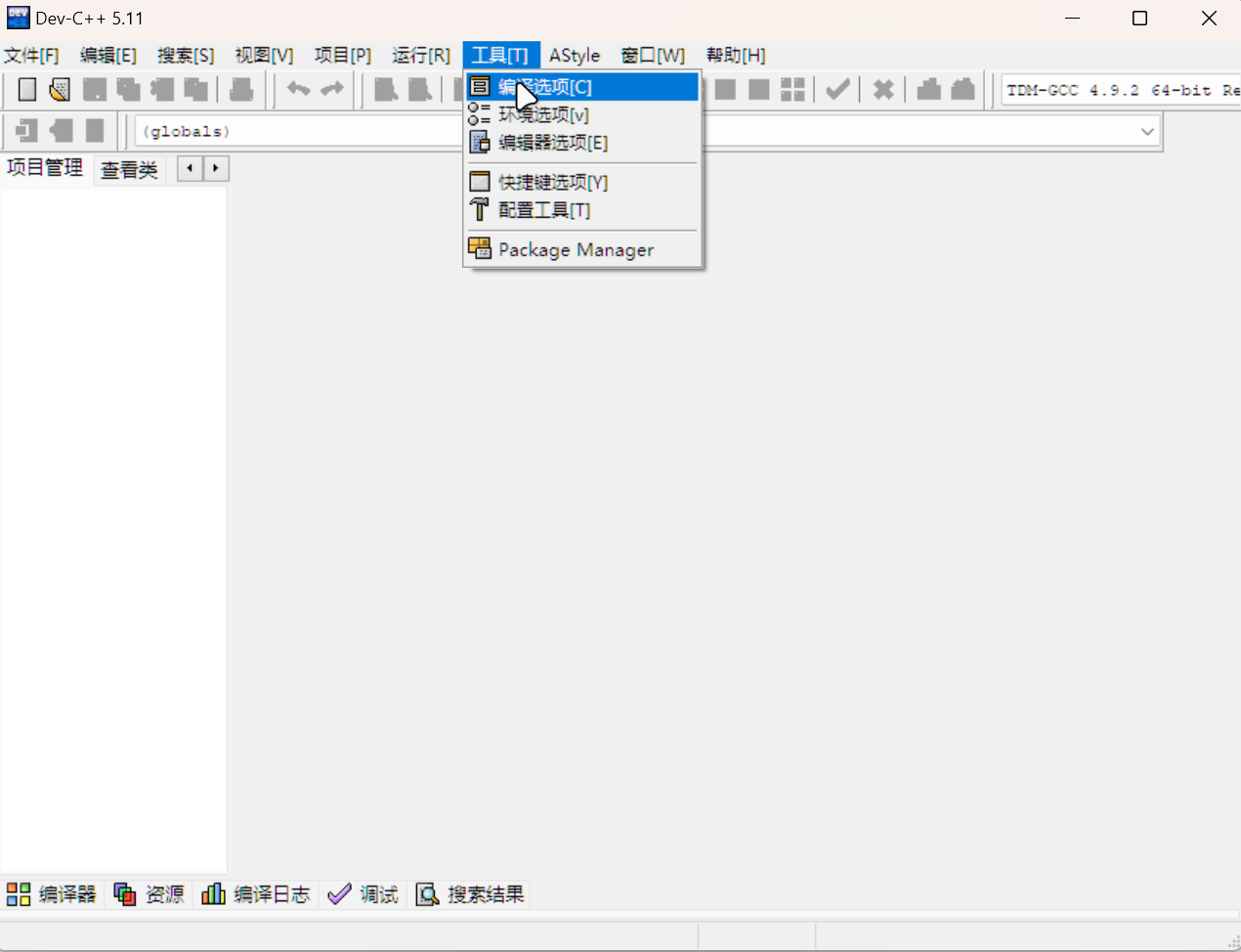Open 编辑器选项[E] menu entry
The height and width of the screenshot is (952, 1241).
tap(582, 143)
